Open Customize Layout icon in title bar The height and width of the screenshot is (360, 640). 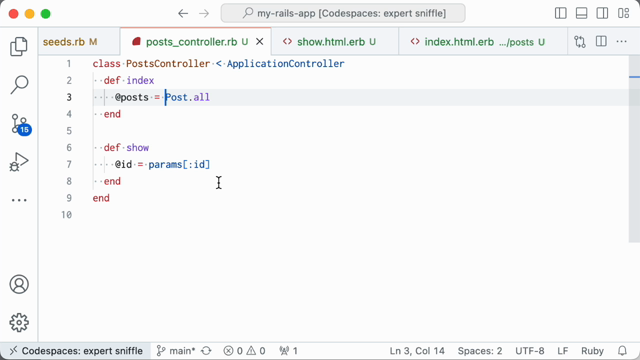point(623,13)
